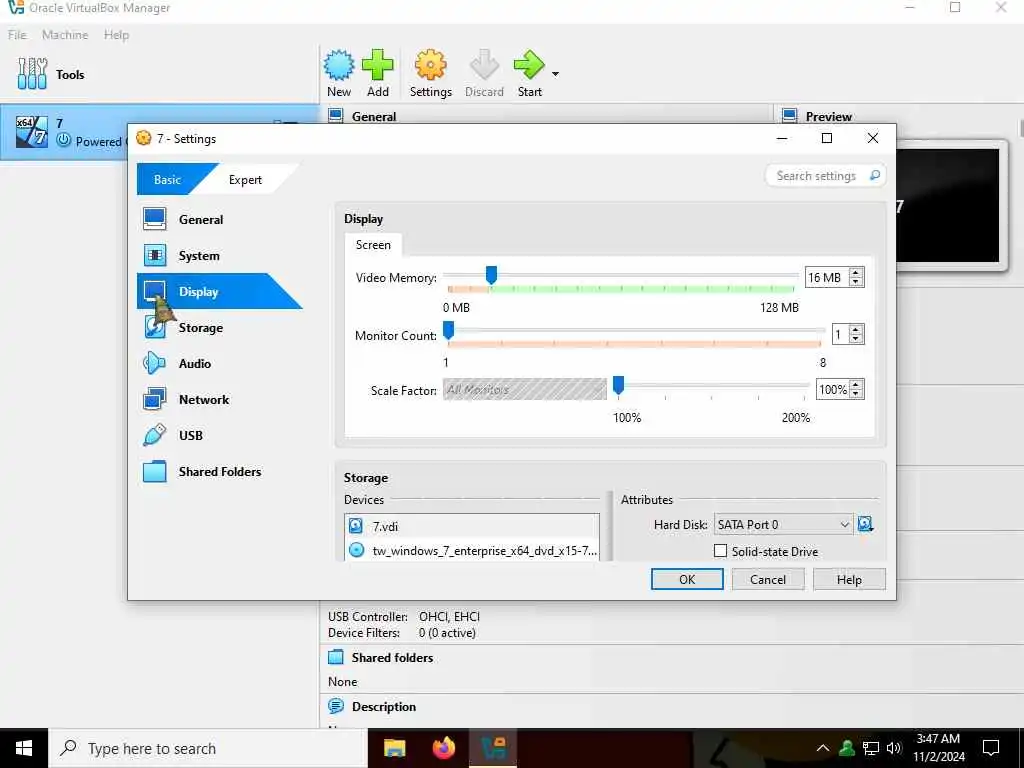Click the VirtualBox taskbar icon
Viewport: 1024px width, 768px height.
pyautogui.click(x=493, y=748)
